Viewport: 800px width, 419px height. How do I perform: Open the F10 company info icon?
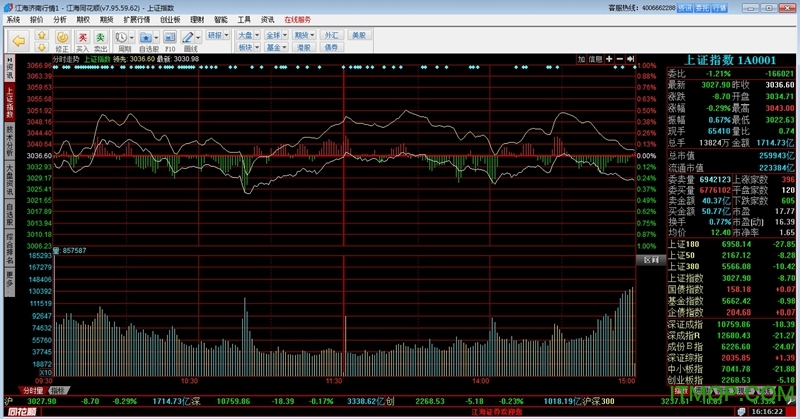click(169, 40)
